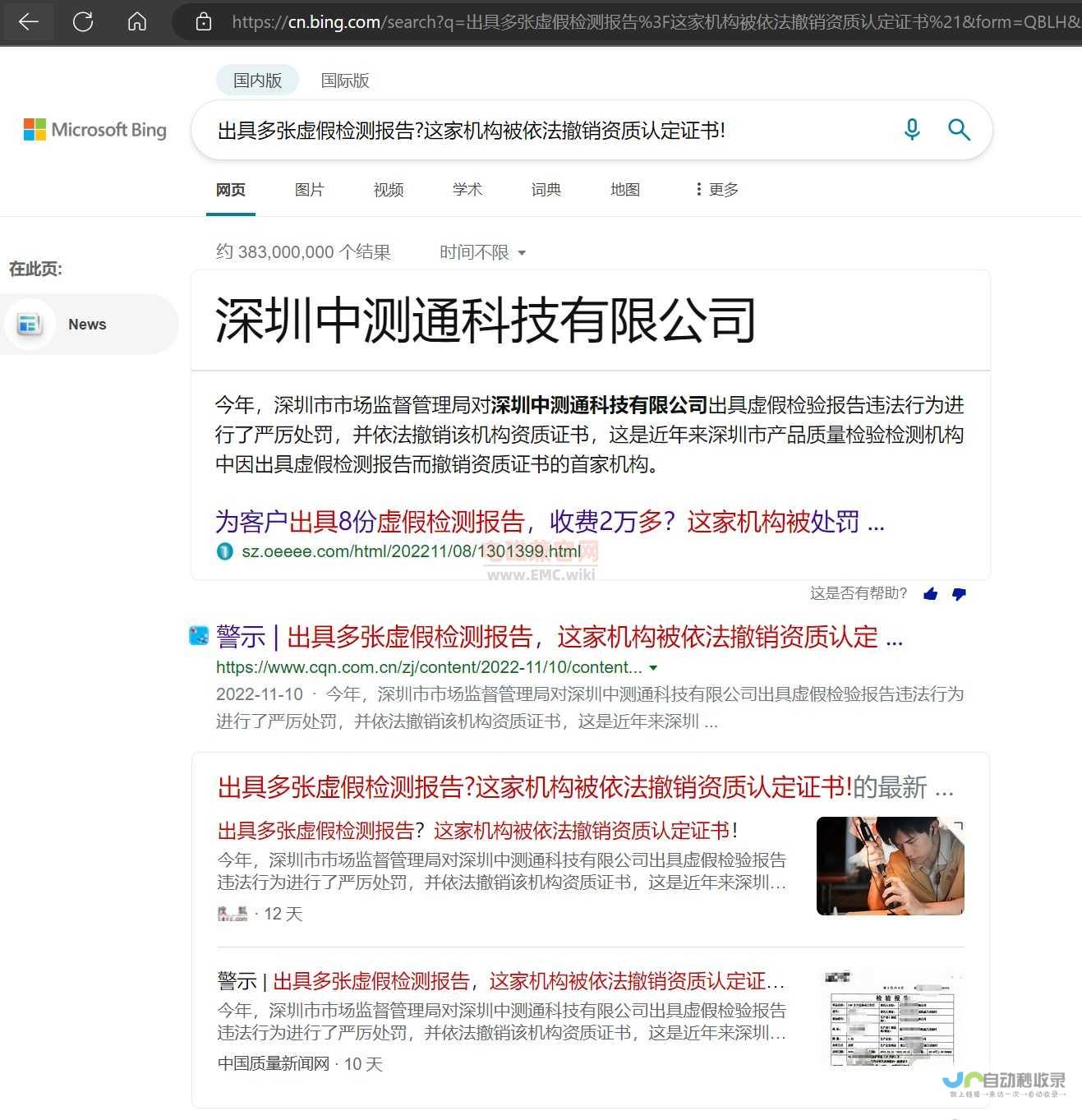Open the thumbnail of man repairing device

890,866
